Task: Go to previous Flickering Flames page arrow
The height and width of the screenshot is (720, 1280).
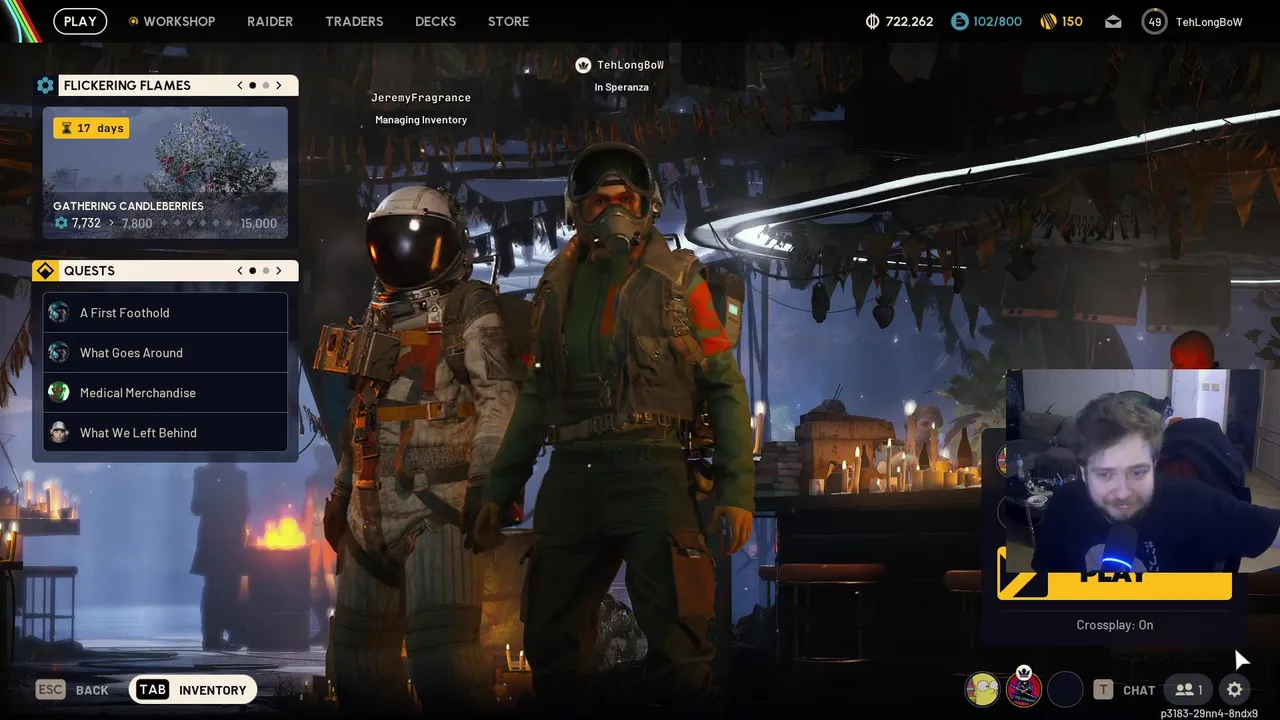Action: (x=240, y=85)
